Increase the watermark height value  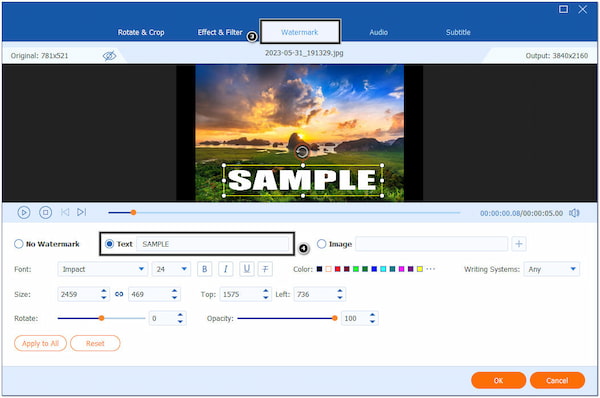coord(174,291)
